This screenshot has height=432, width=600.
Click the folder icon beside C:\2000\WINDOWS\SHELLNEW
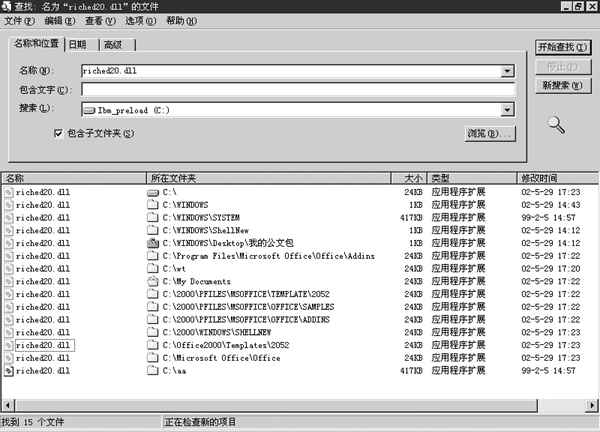tap(153, 333)
